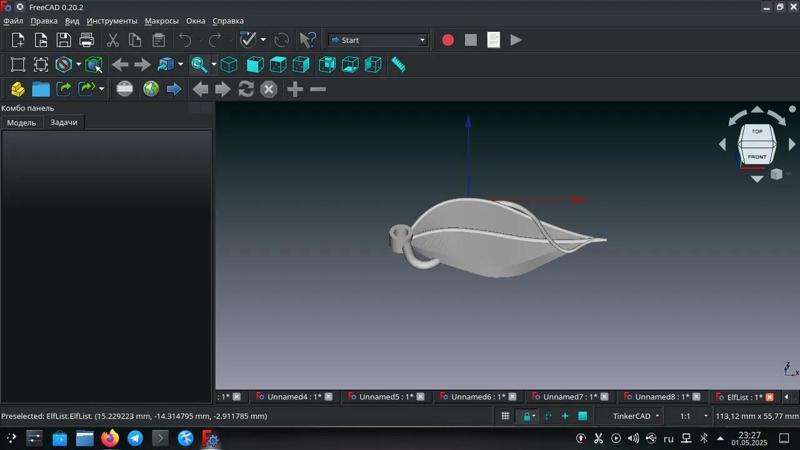This screenshot has width=800, height=450.
Task: Go back to previous view position
Action: tap(120, 65)
